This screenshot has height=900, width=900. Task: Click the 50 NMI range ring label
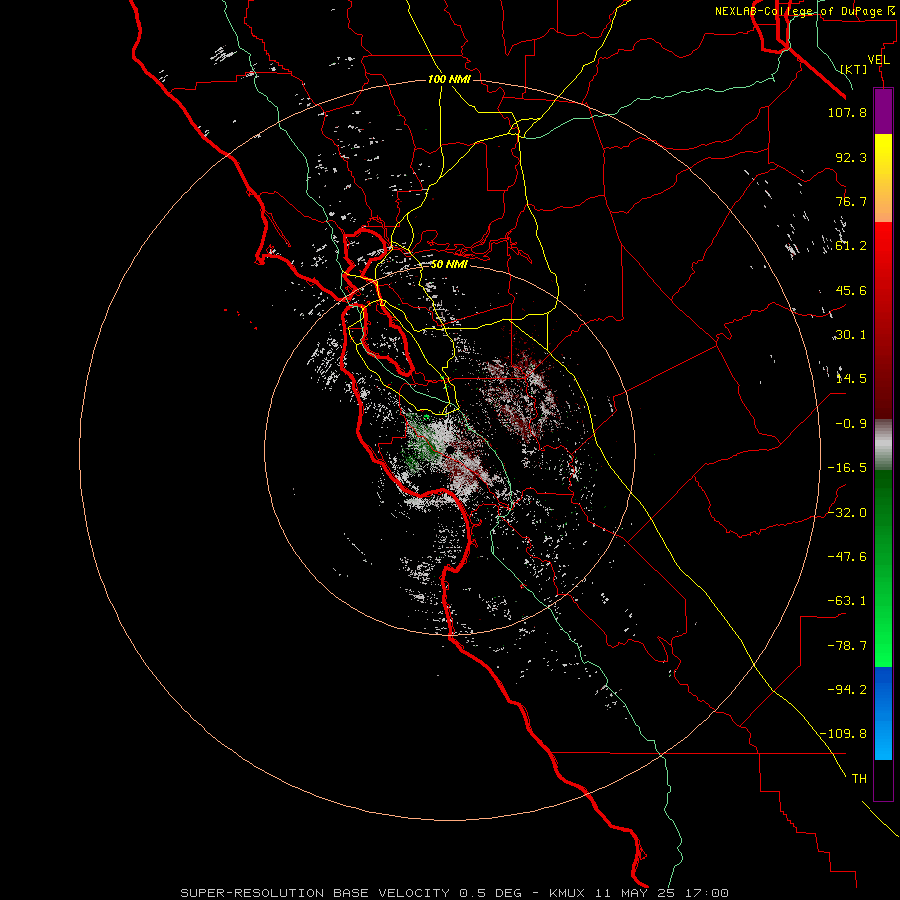click(449, 265)
